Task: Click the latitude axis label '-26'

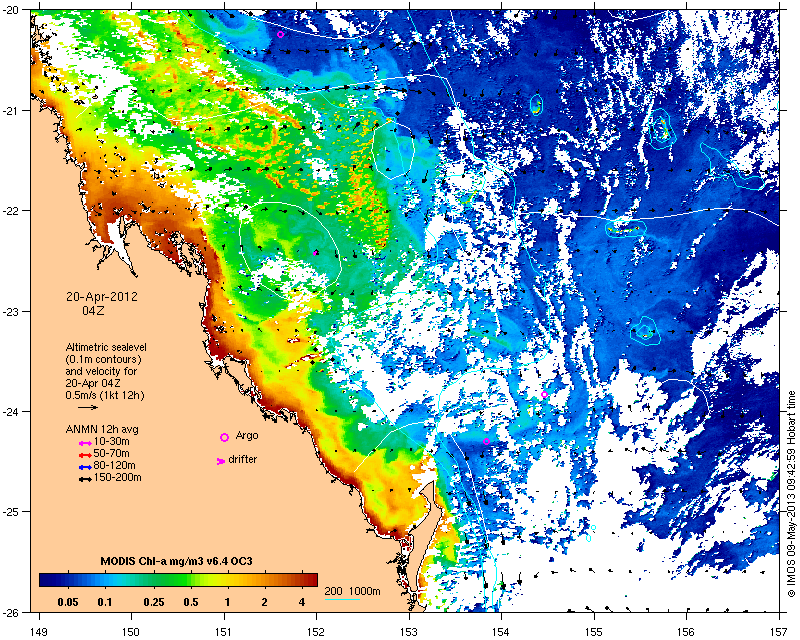Action: [x=11, y=612]
